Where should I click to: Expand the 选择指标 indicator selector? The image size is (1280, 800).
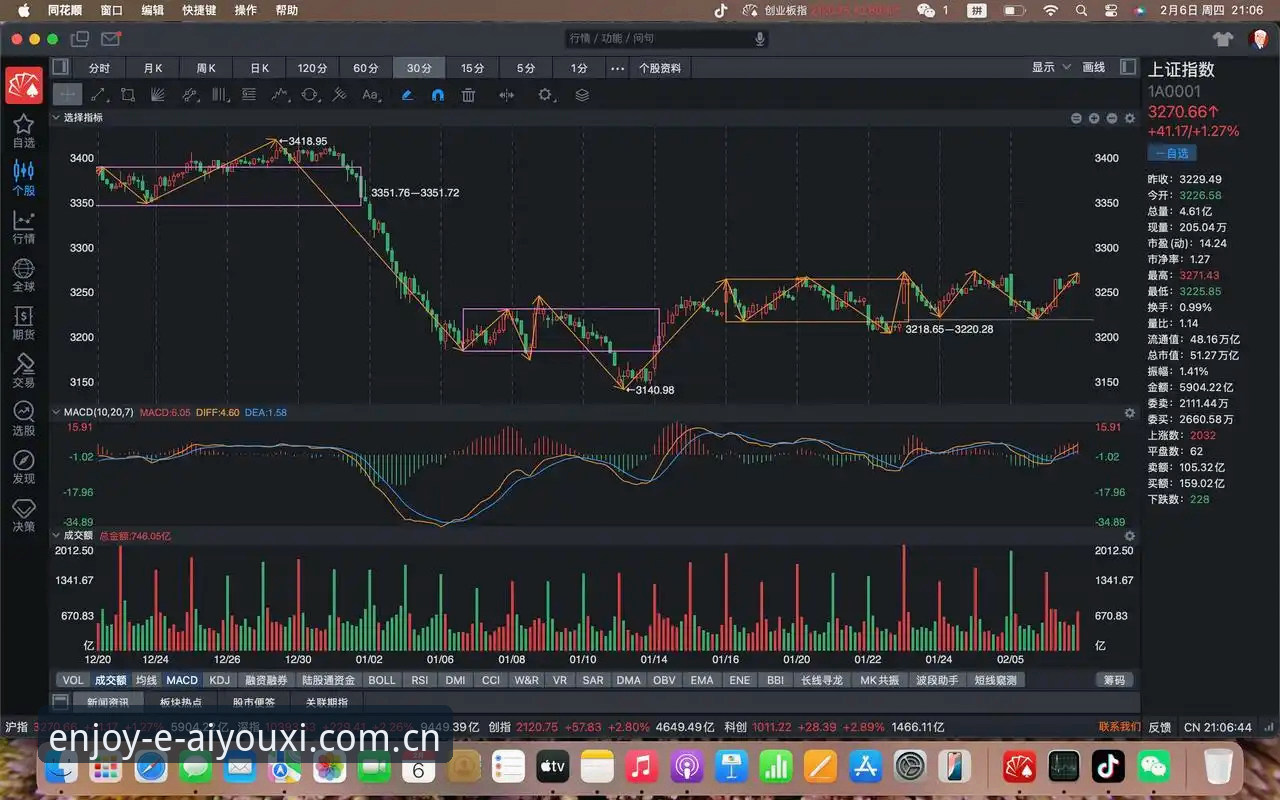pos(77,118)
